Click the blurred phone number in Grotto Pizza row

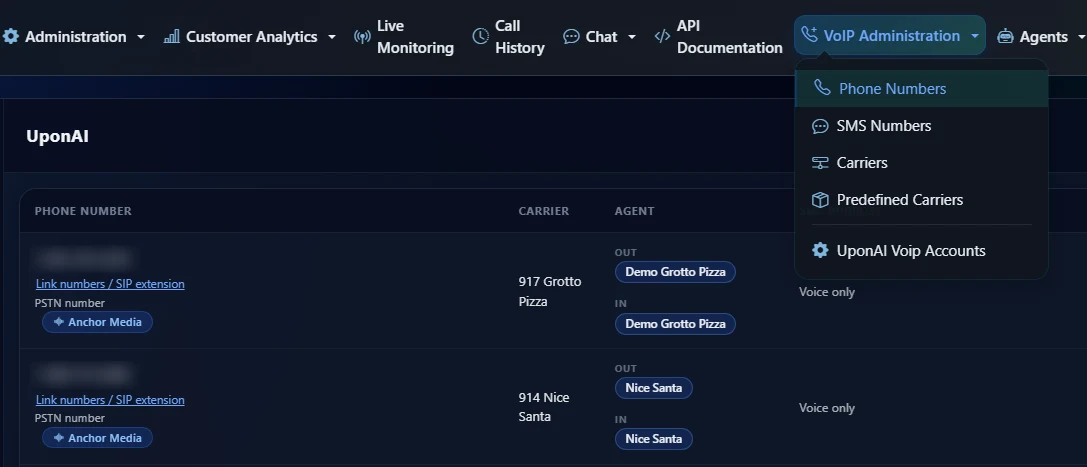(83, 258)
